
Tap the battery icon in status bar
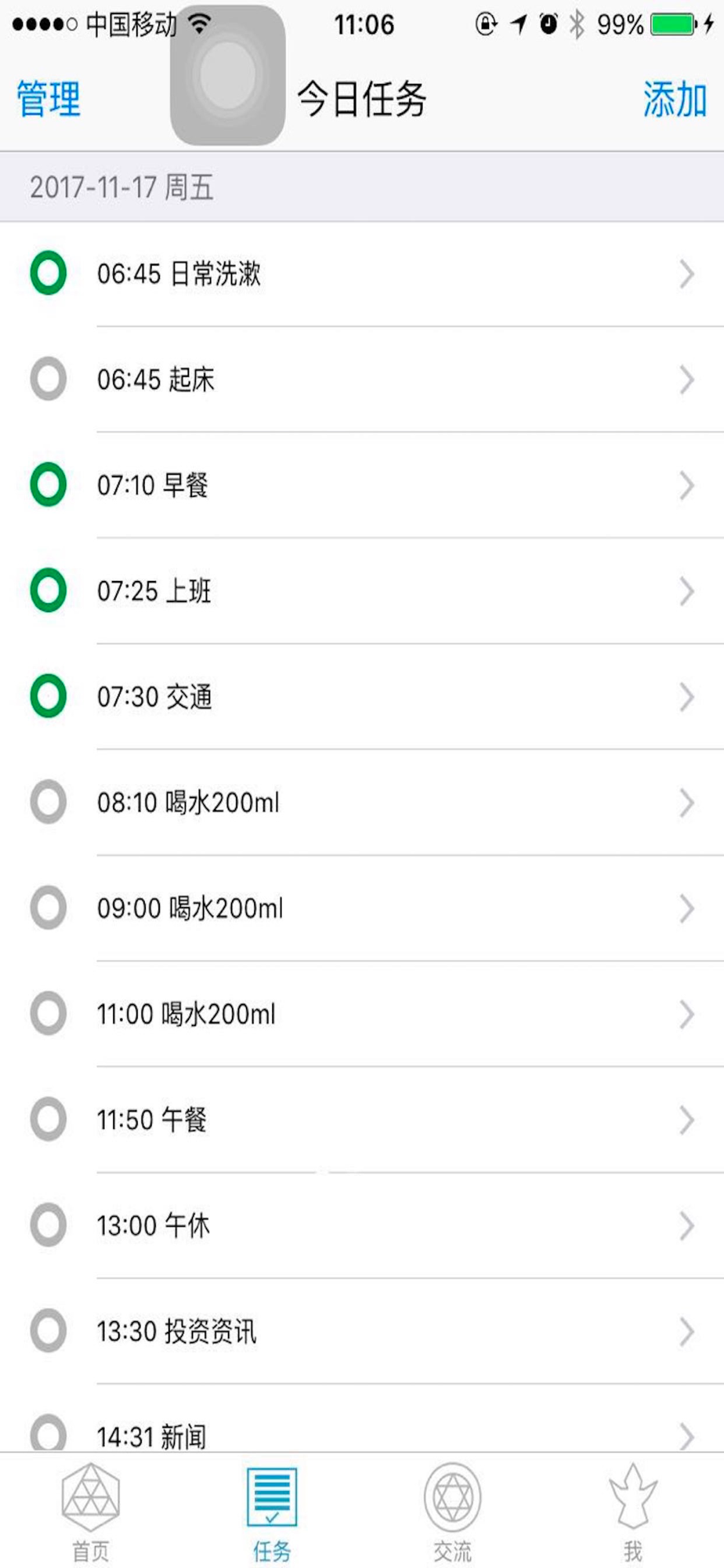tap(672, 25)
